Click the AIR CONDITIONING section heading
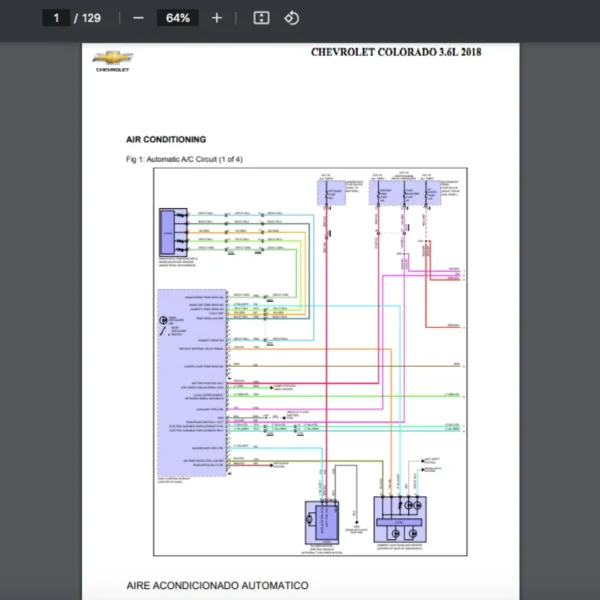600x600 pixels. (166, 140)
